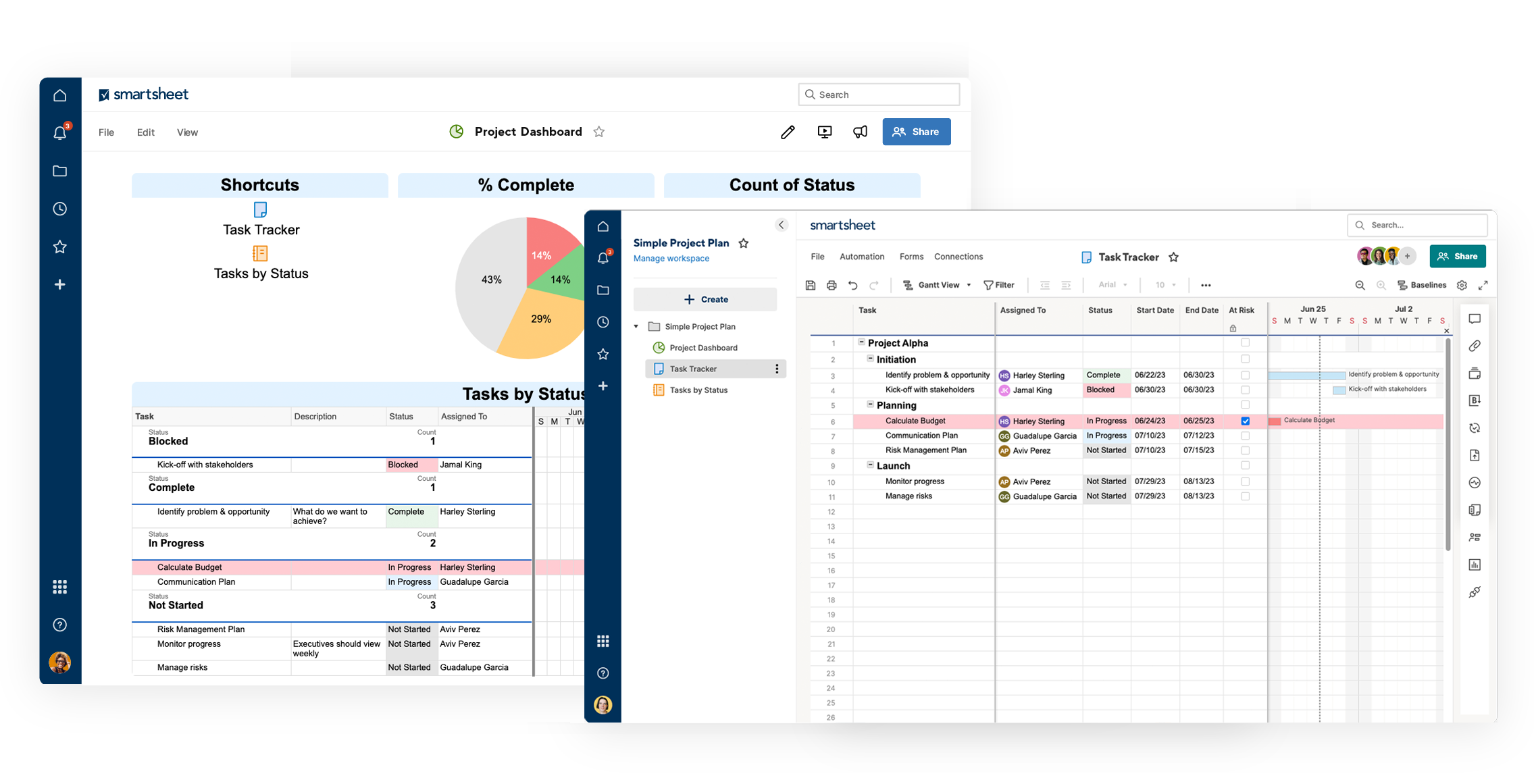This screenshot has width=1534, height=784.
Task: Click the plus icon in dashboard sidebar
Action: click(60, 284)
